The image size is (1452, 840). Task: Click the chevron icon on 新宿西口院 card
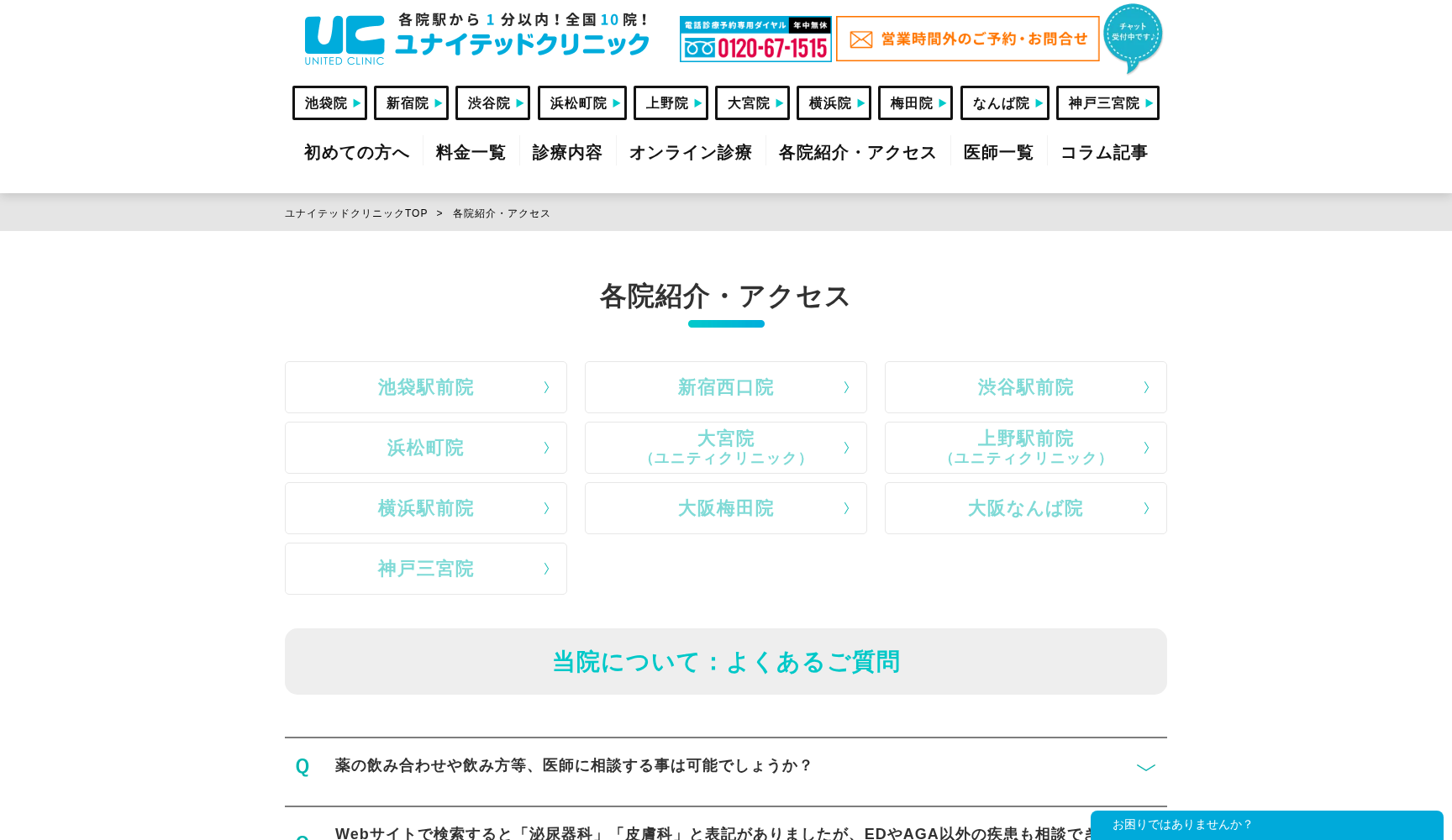846,387
